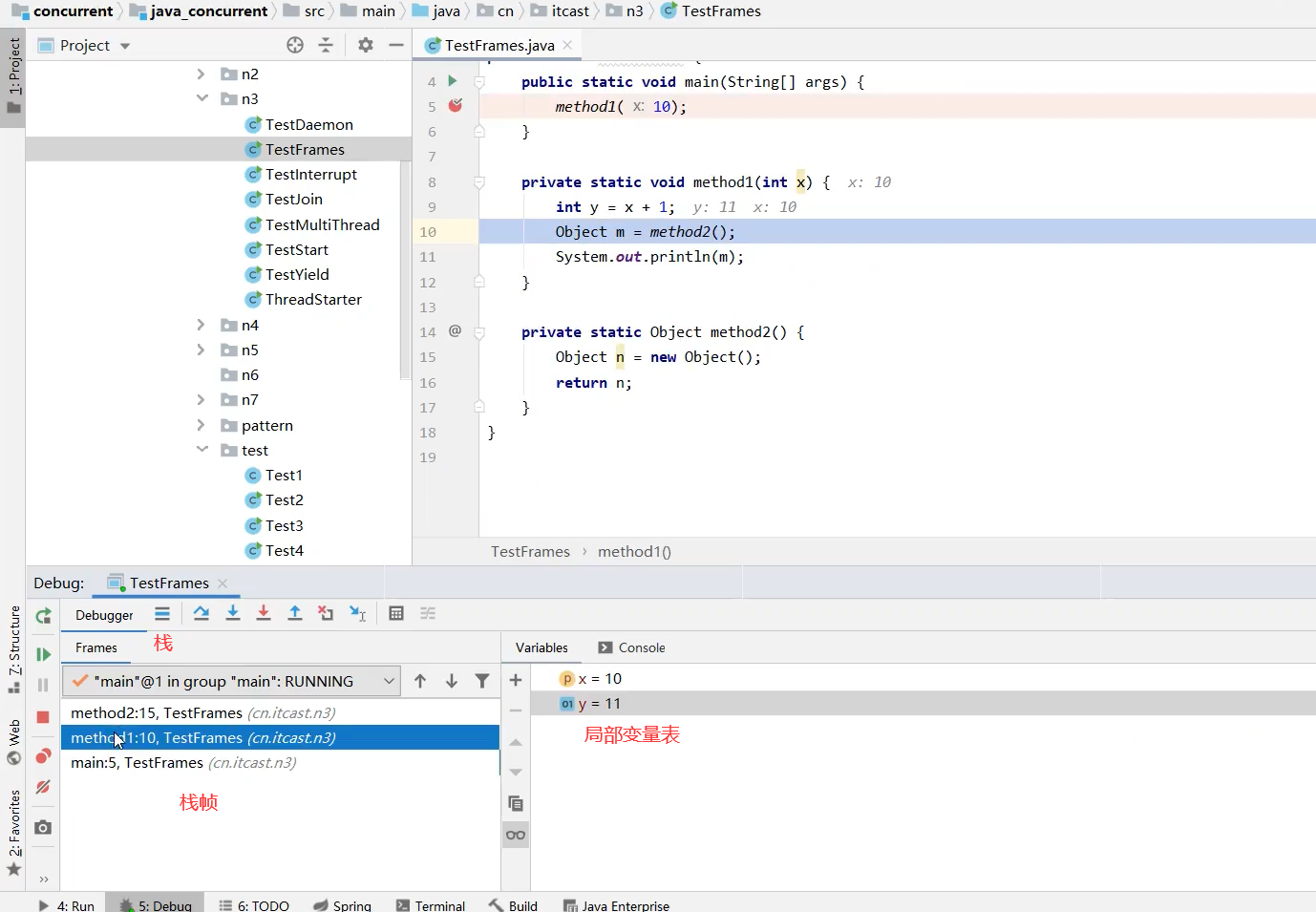Select next frame down arrow
This screenshot has width=1316, height=912.
pyautogui.click(x=452, y=681)
